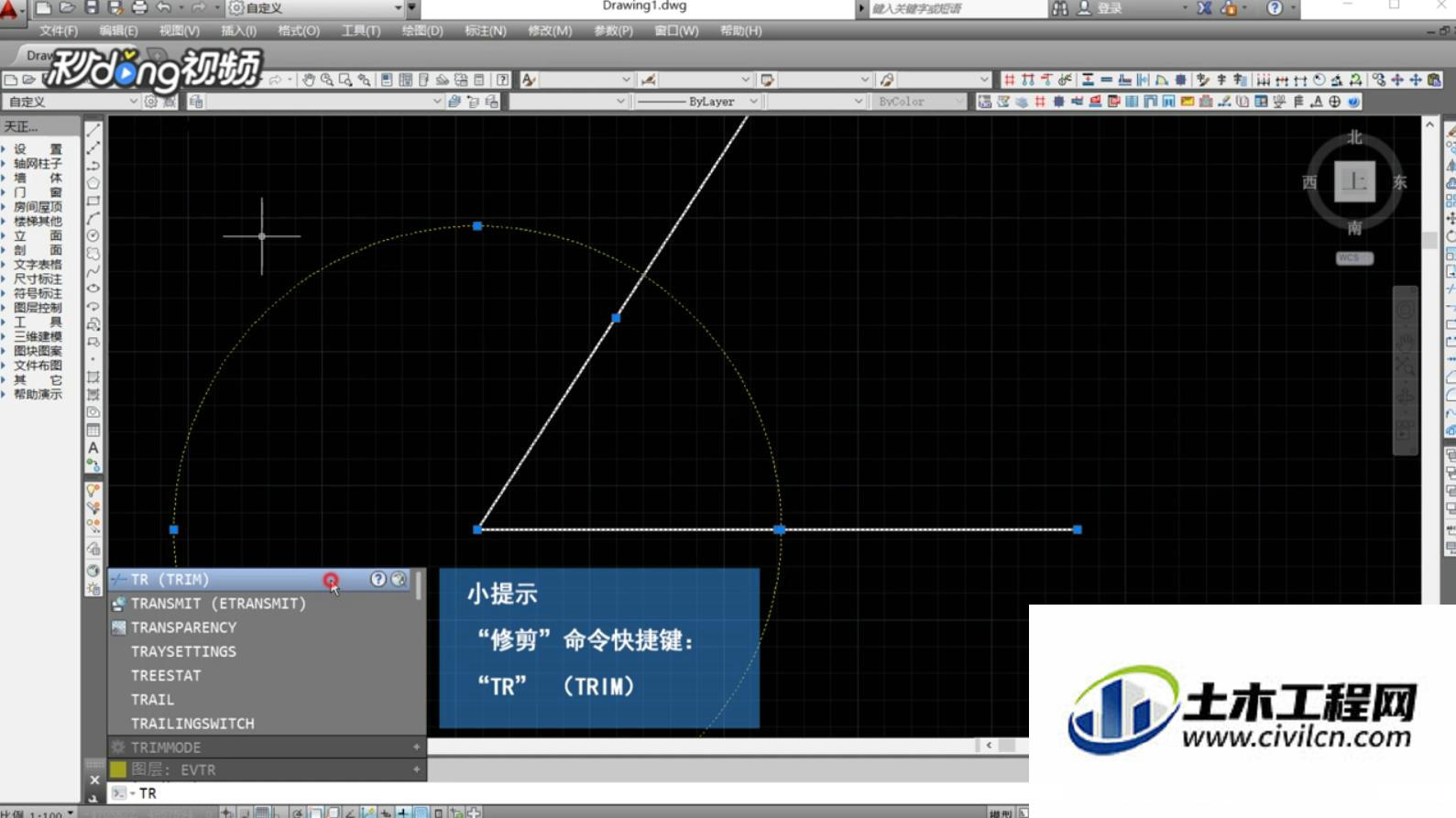Image resolution: width=1456 pixels, height=818 pixels.
Task: Open the ByColor plot style dropdown
Action: 919,102
